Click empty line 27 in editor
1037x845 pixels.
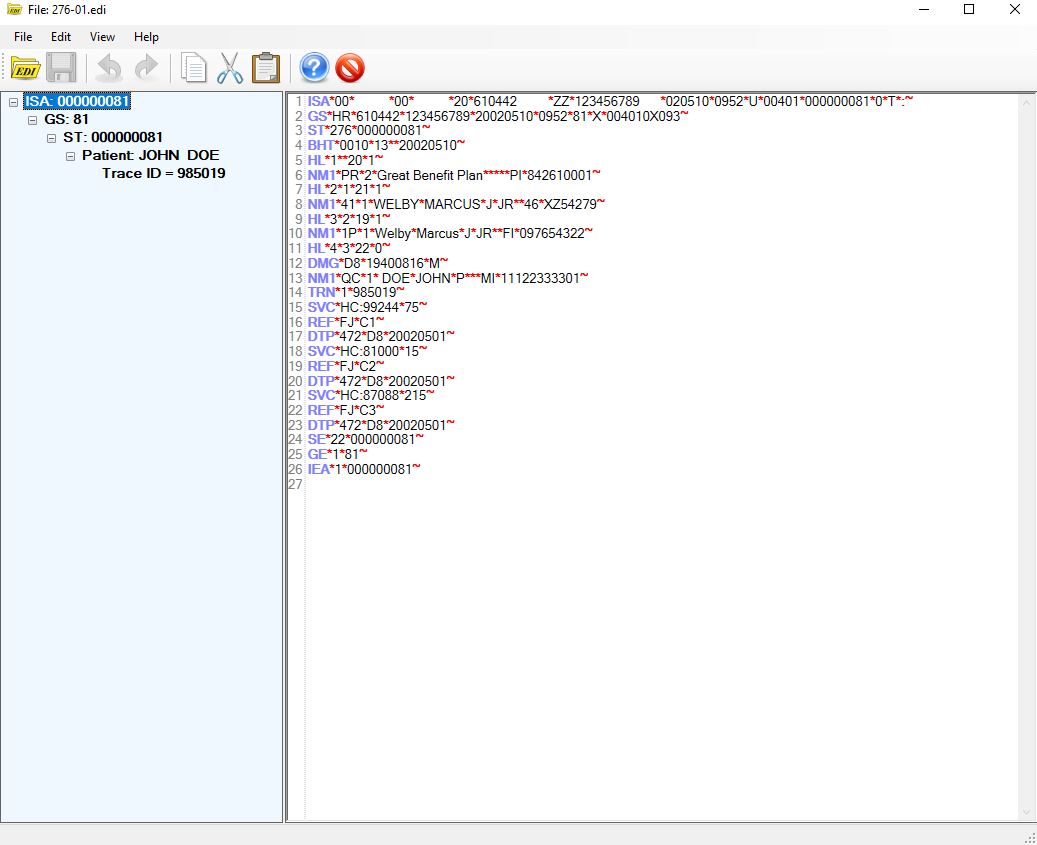click(x=660, y=484)
